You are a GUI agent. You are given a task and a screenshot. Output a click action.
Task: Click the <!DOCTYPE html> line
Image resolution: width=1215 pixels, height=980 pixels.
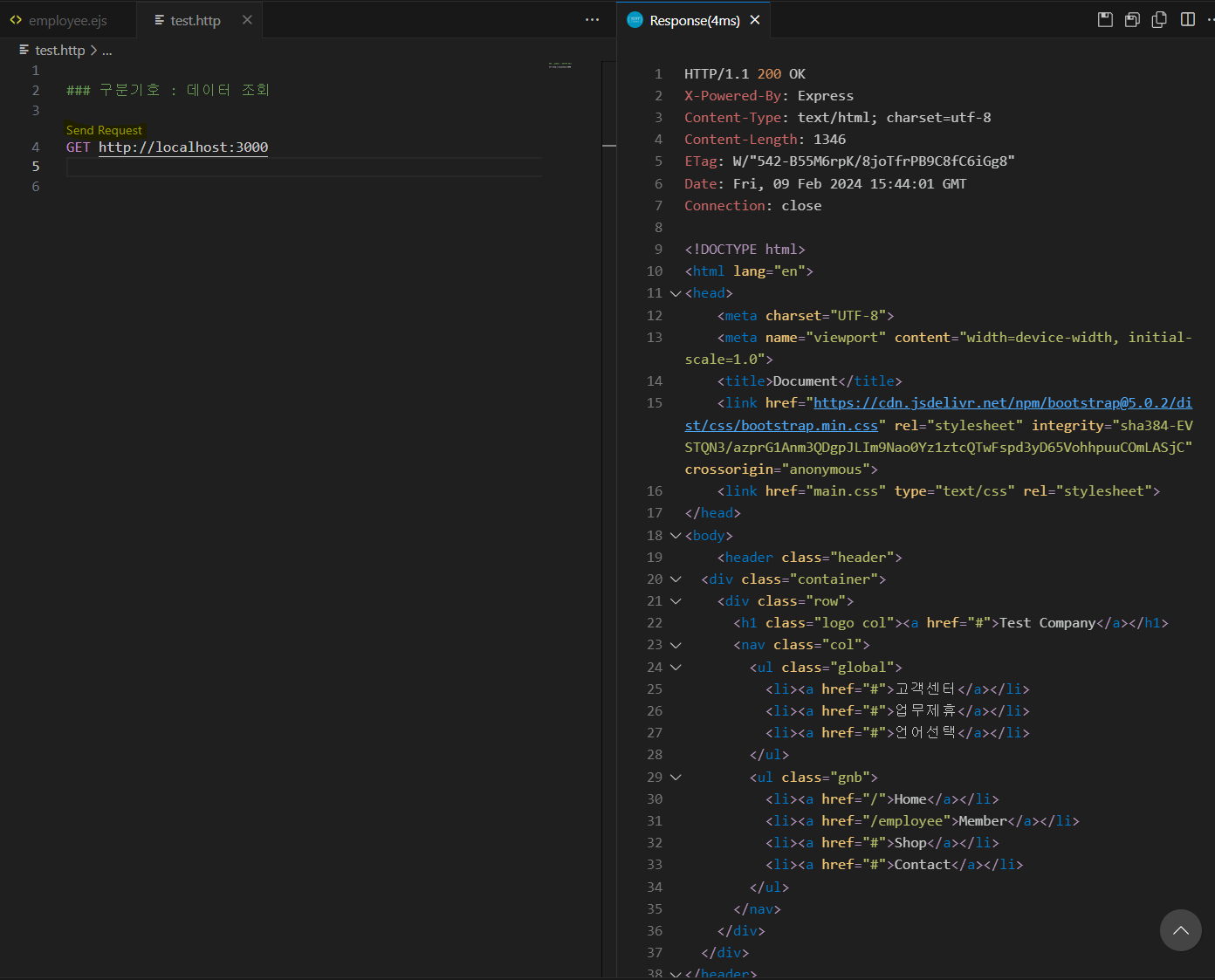(745, 250)
